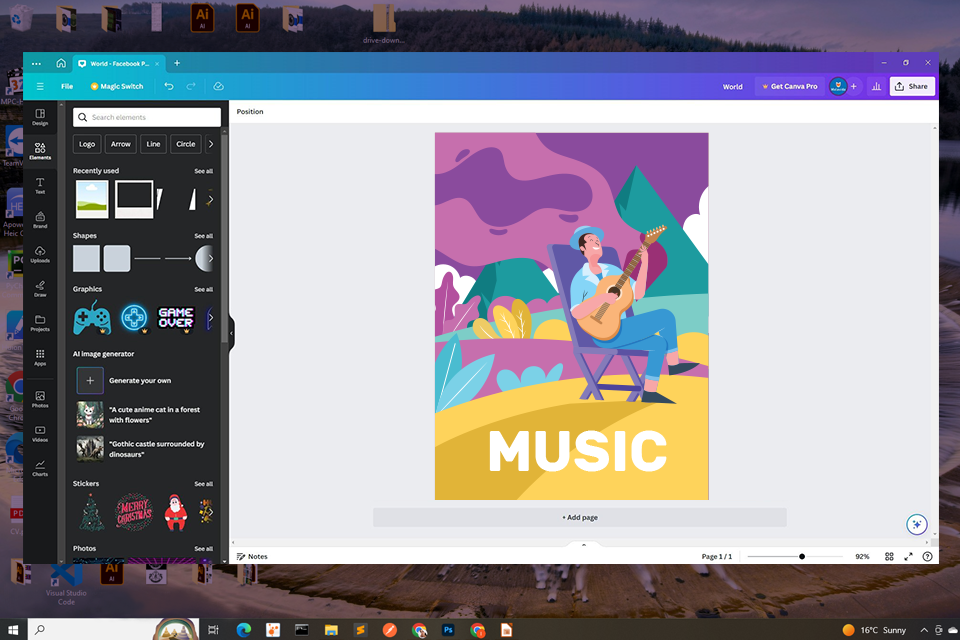The width and height of the screenshot is (960, 640).
Task: Open File Explorer from the taskbar
Action: pos(331,630)
